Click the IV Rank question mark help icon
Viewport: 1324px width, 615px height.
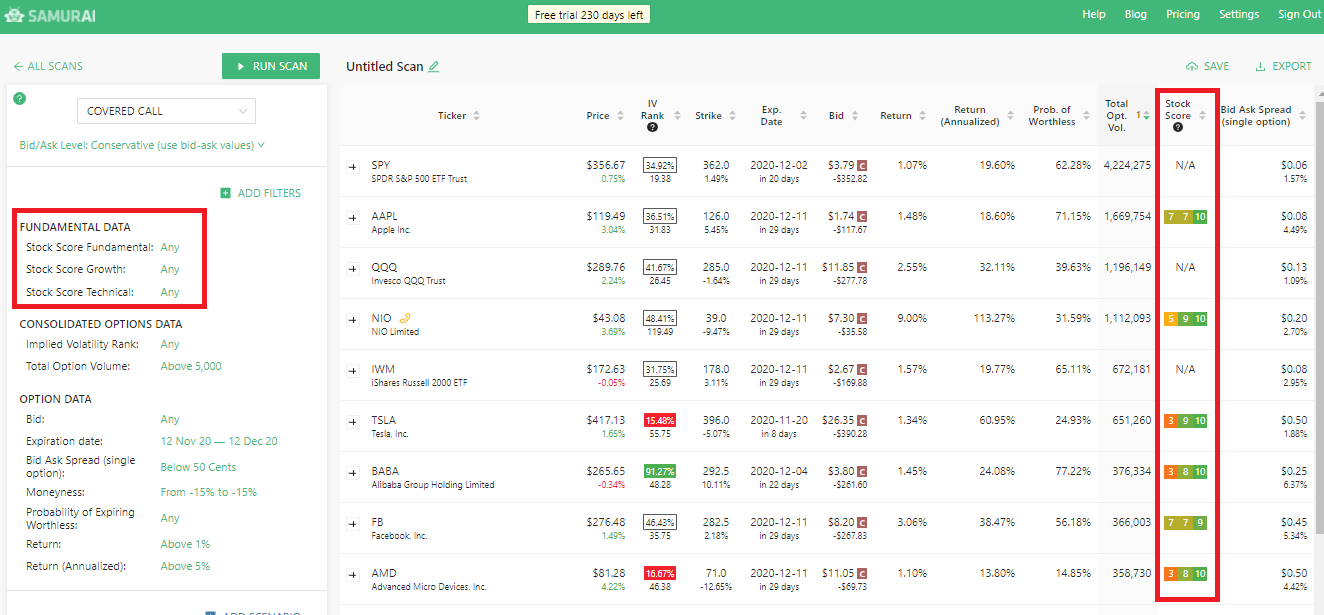(652, 127)
